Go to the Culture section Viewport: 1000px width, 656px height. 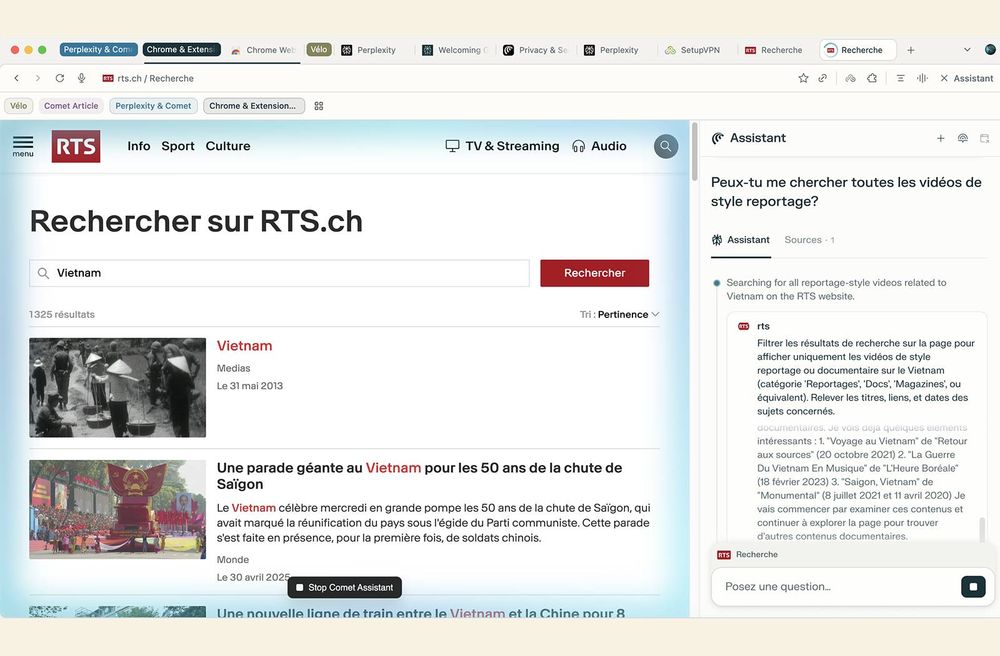[x=228, y=146]
